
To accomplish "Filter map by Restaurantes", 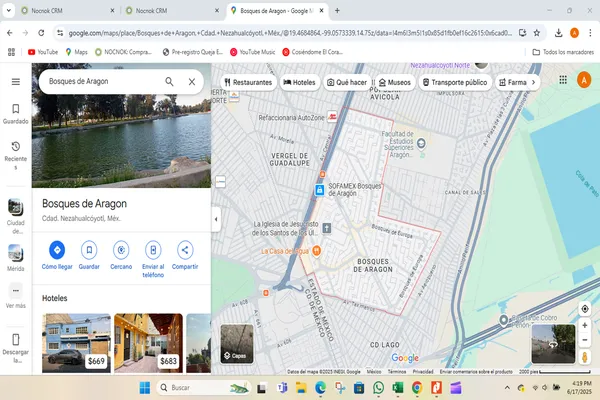I will [248, 82].
